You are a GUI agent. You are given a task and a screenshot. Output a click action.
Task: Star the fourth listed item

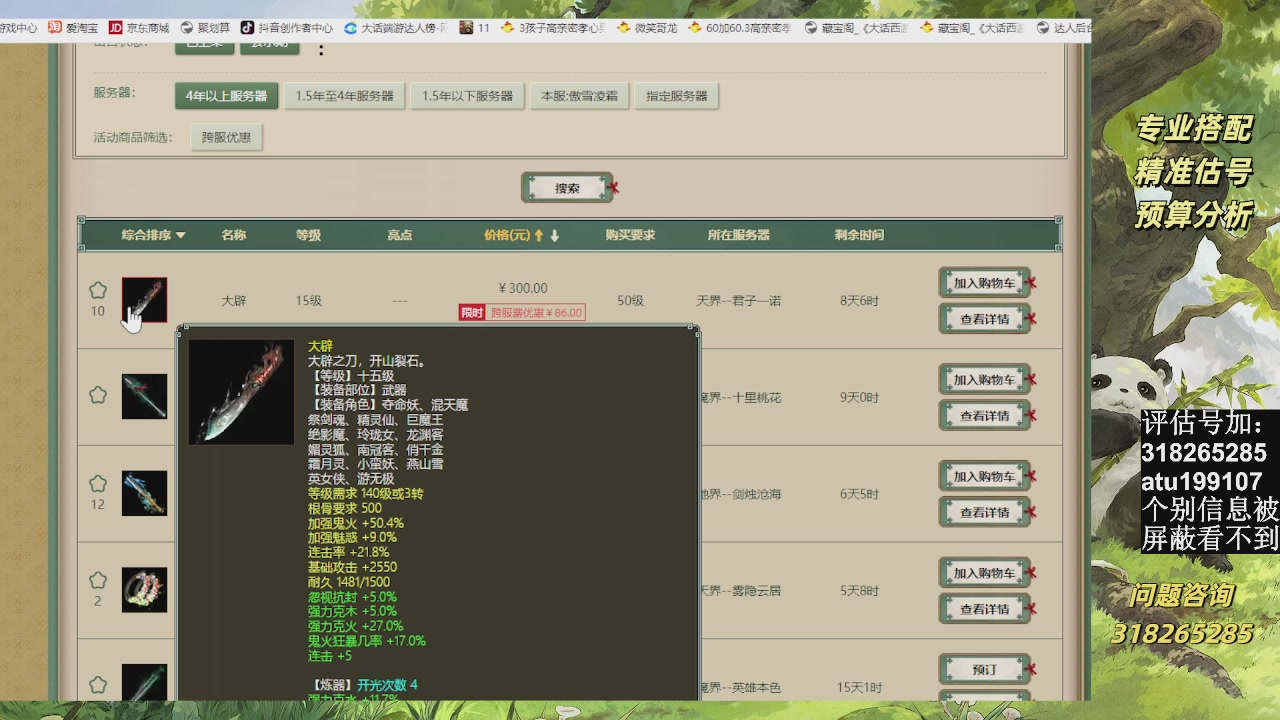pyautogui.click(x=98, y=581)
